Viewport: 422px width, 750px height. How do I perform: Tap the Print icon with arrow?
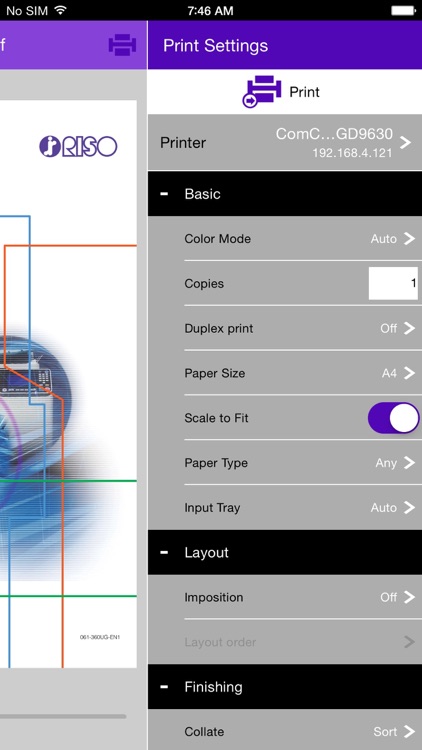261,91
